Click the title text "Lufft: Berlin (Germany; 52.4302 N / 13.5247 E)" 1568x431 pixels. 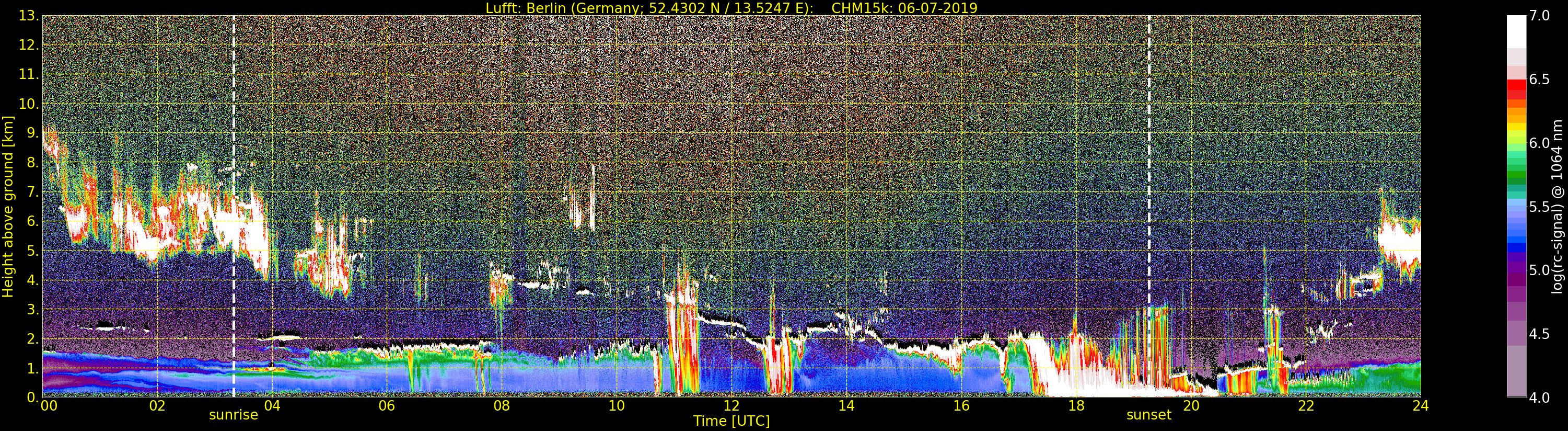click(649, 8)
